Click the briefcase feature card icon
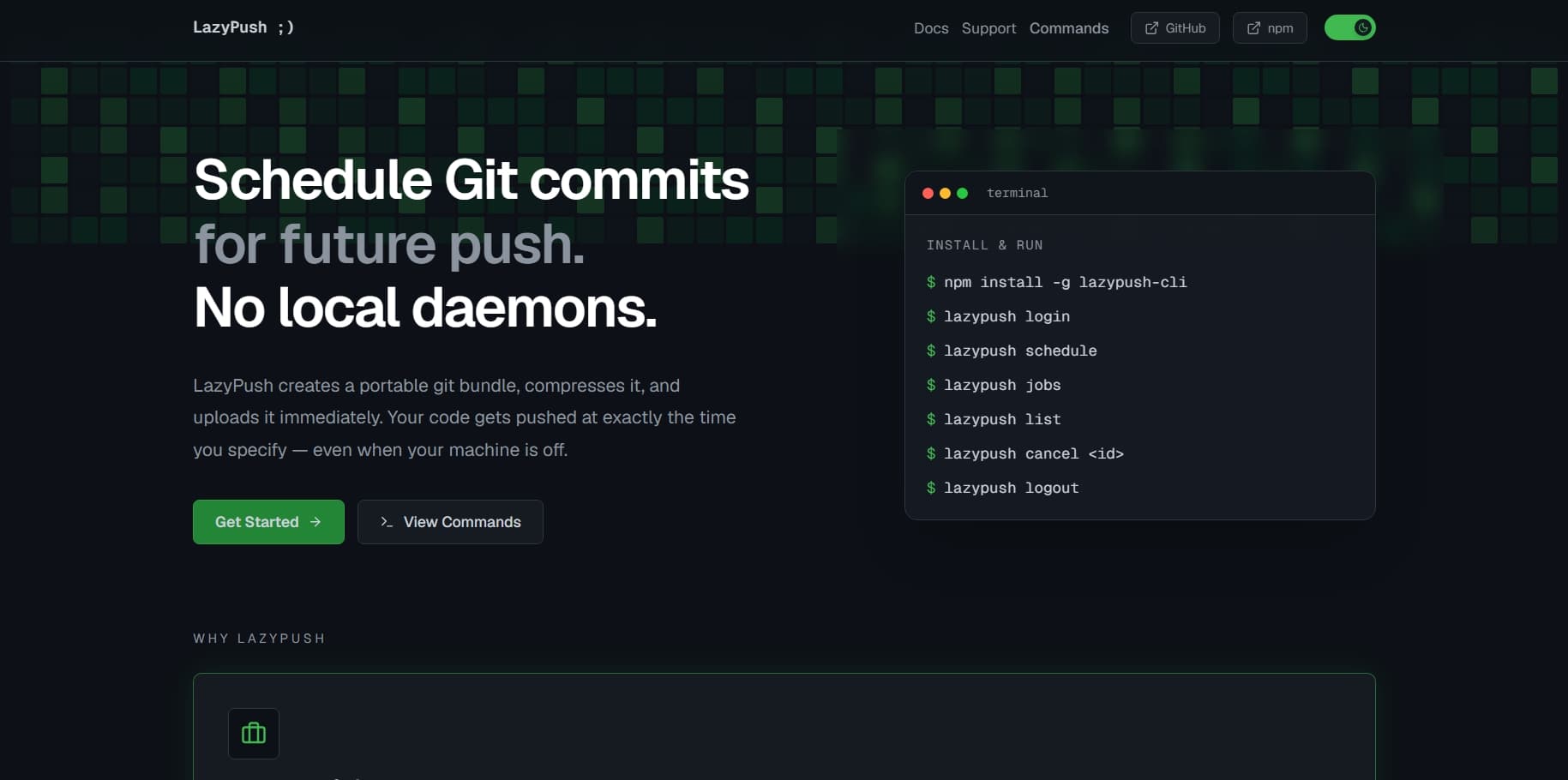The image size is (1568, 780). coord(254,734)
